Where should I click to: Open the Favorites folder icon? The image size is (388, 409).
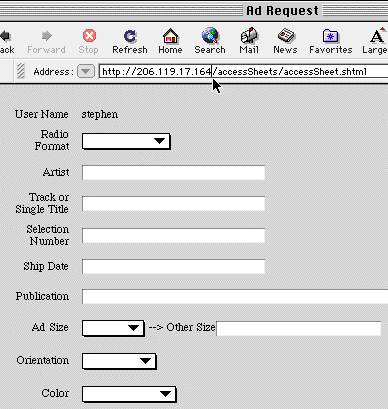(330, 36)
